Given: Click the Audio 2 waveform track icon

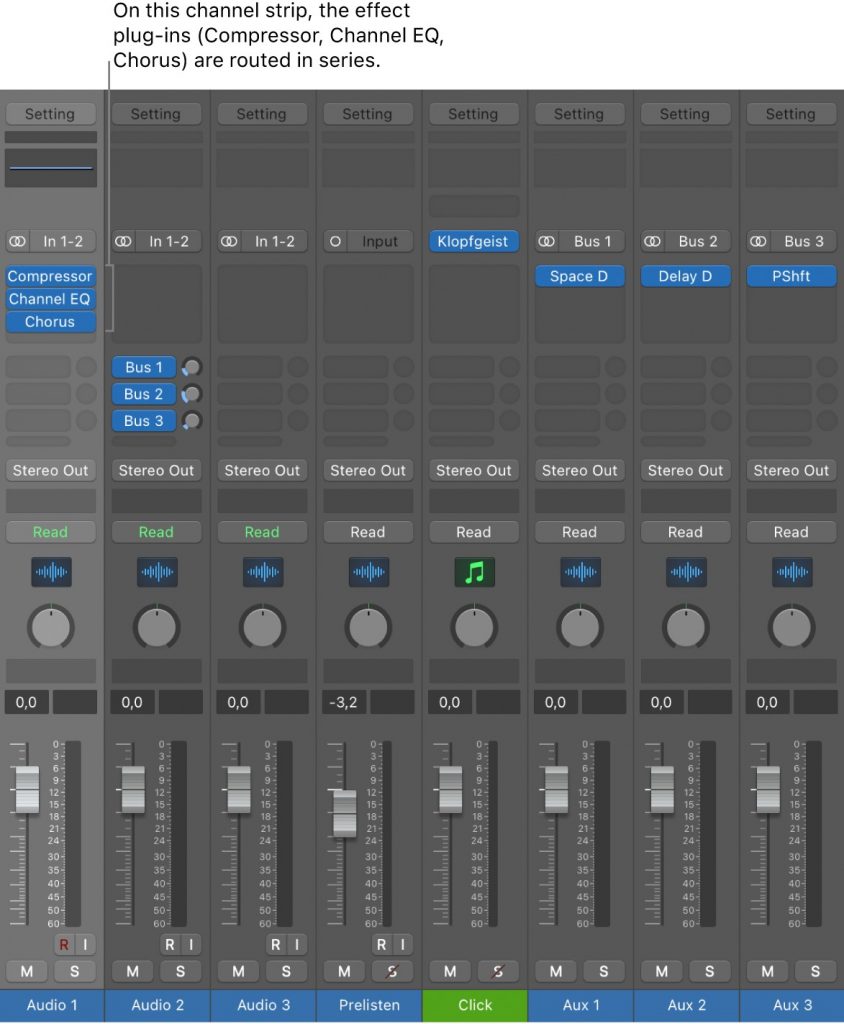Looking at the screenshot, I should tap(157, 572).
